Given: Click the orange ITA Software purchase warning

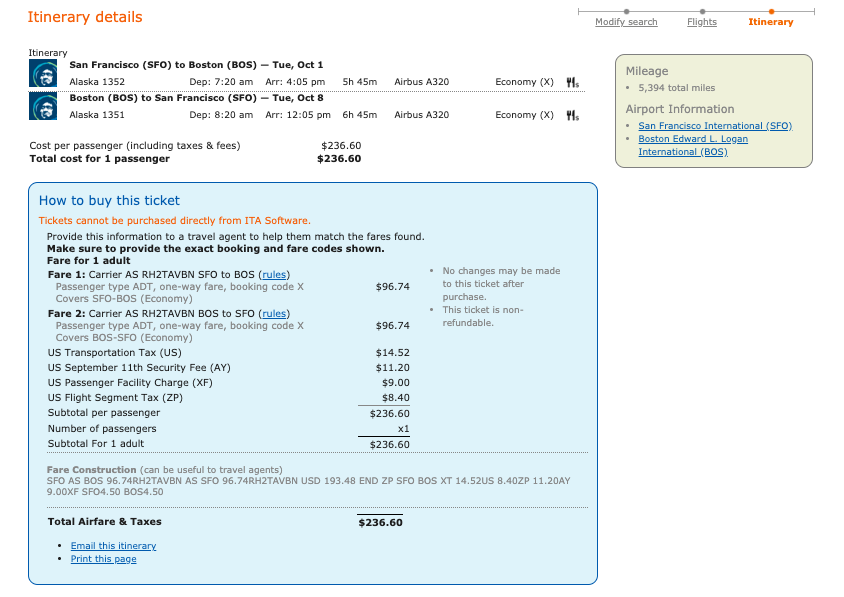Looking at the screenshot, I should (174, 221).
